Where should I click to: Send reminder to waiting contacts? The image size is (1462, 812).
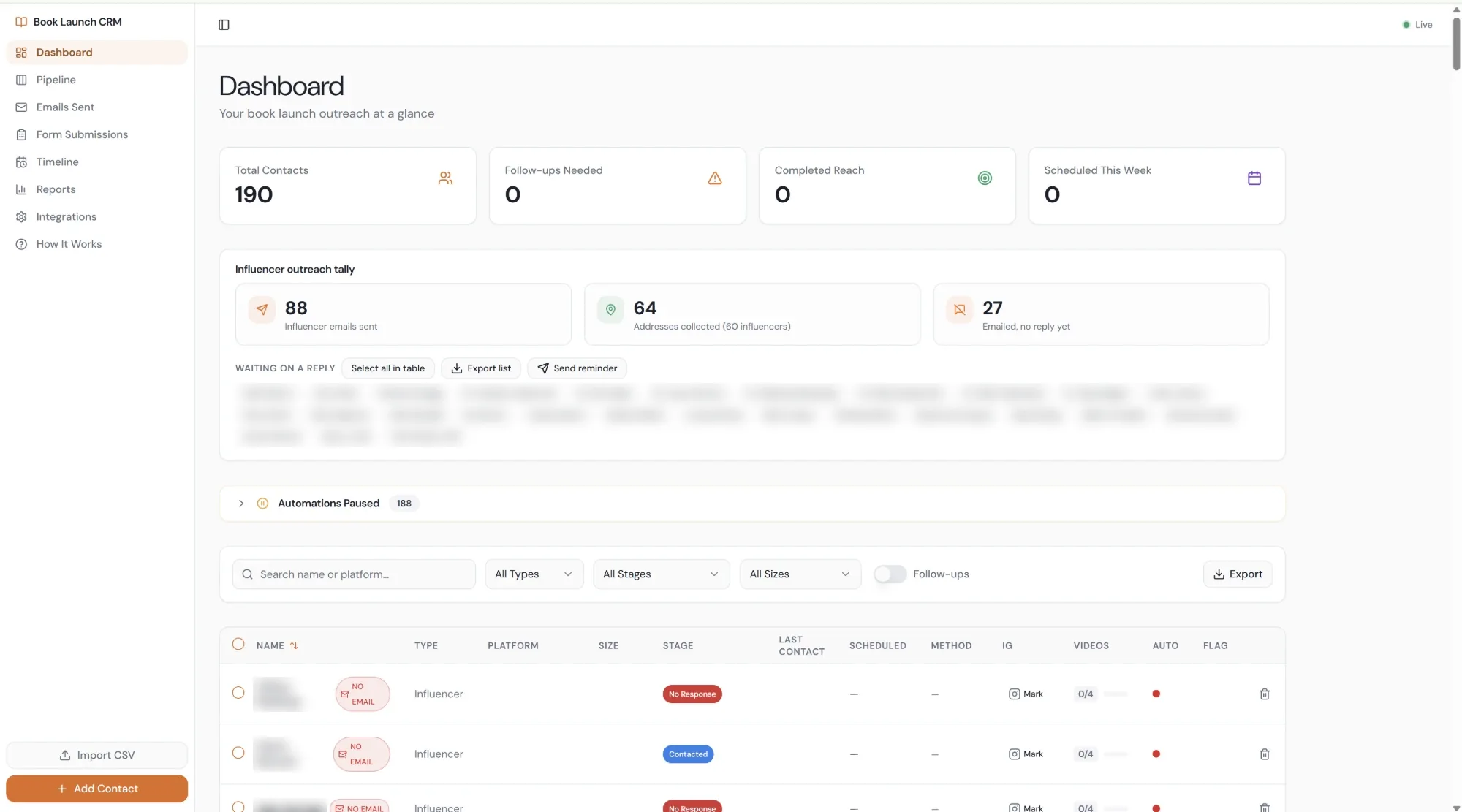coord(577,368)
